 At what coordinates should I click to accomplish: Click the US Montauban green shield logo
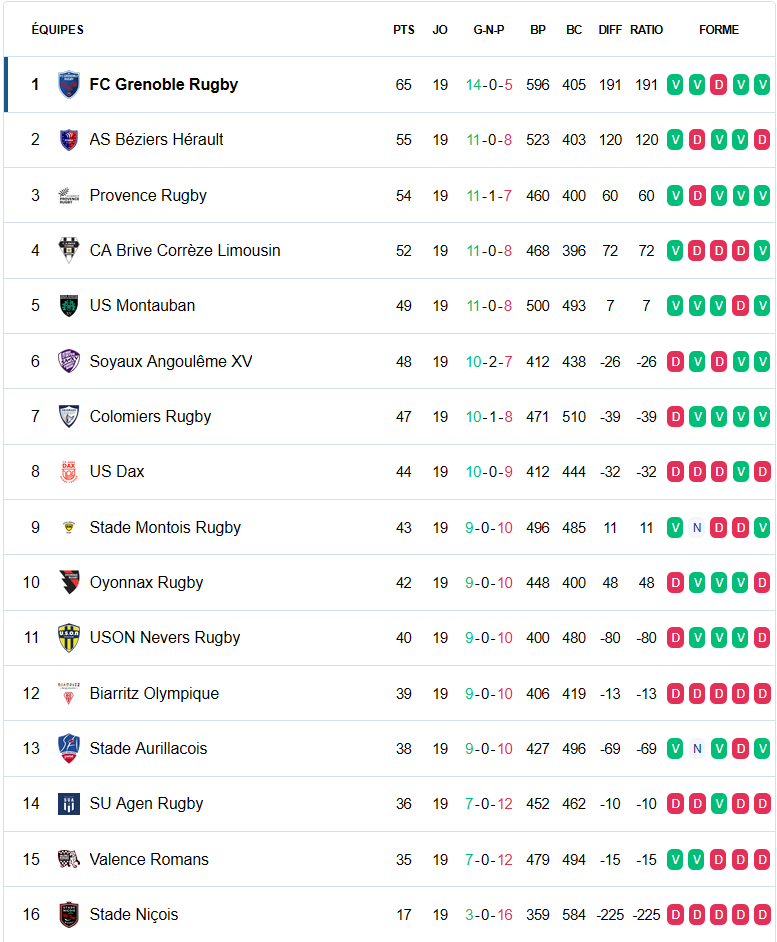[x=69, y=306]
